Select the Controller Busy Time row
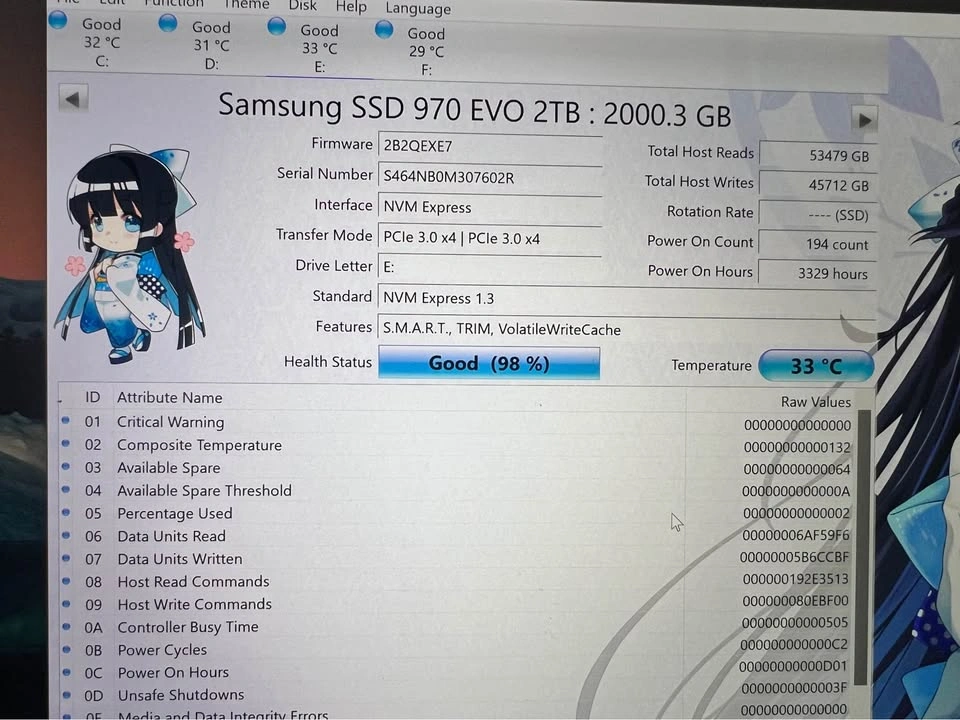Screen dimensions: 960x720 456,627
